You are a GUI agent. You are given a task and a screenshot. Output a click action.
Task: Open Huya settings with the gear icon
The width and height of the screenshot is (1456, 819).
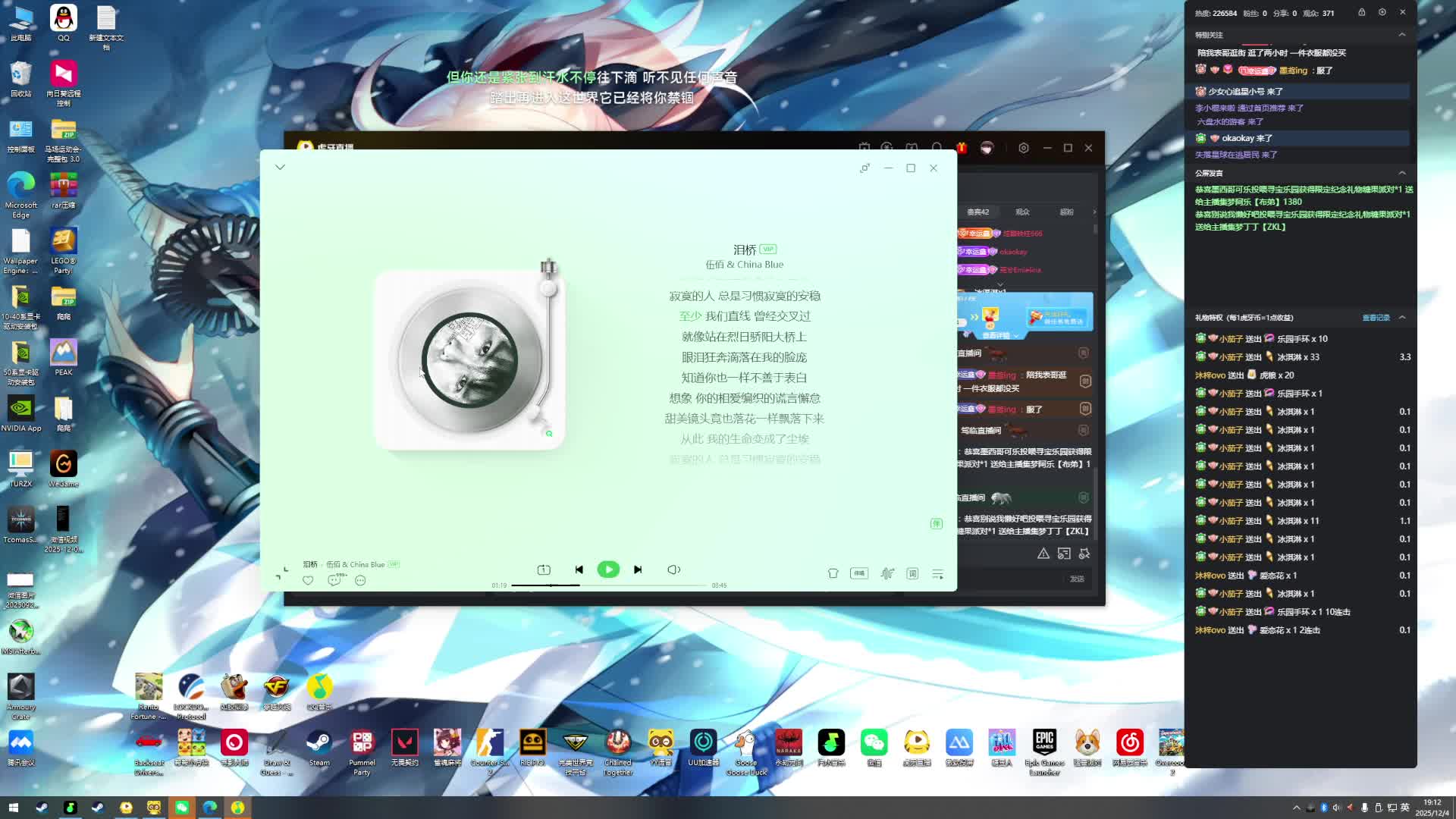(x=1025, y=148)
